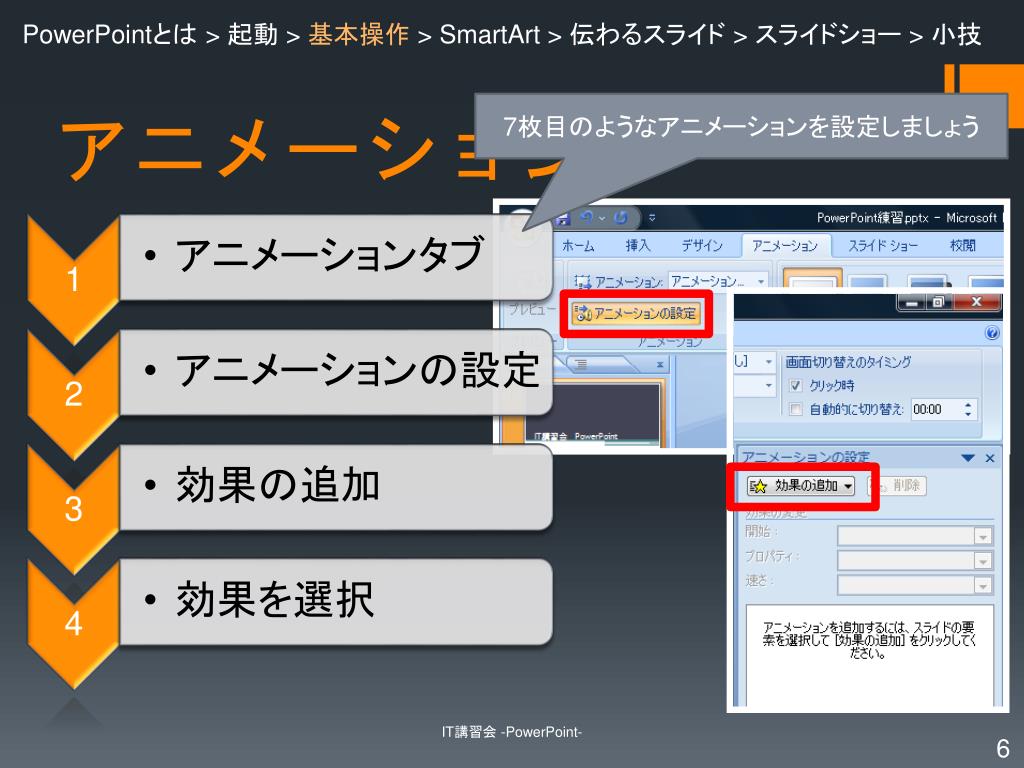The width and height of the screenshot is (1024, 768).
Task: Click the 基本操作 breadcrumb
Action: 359,34
